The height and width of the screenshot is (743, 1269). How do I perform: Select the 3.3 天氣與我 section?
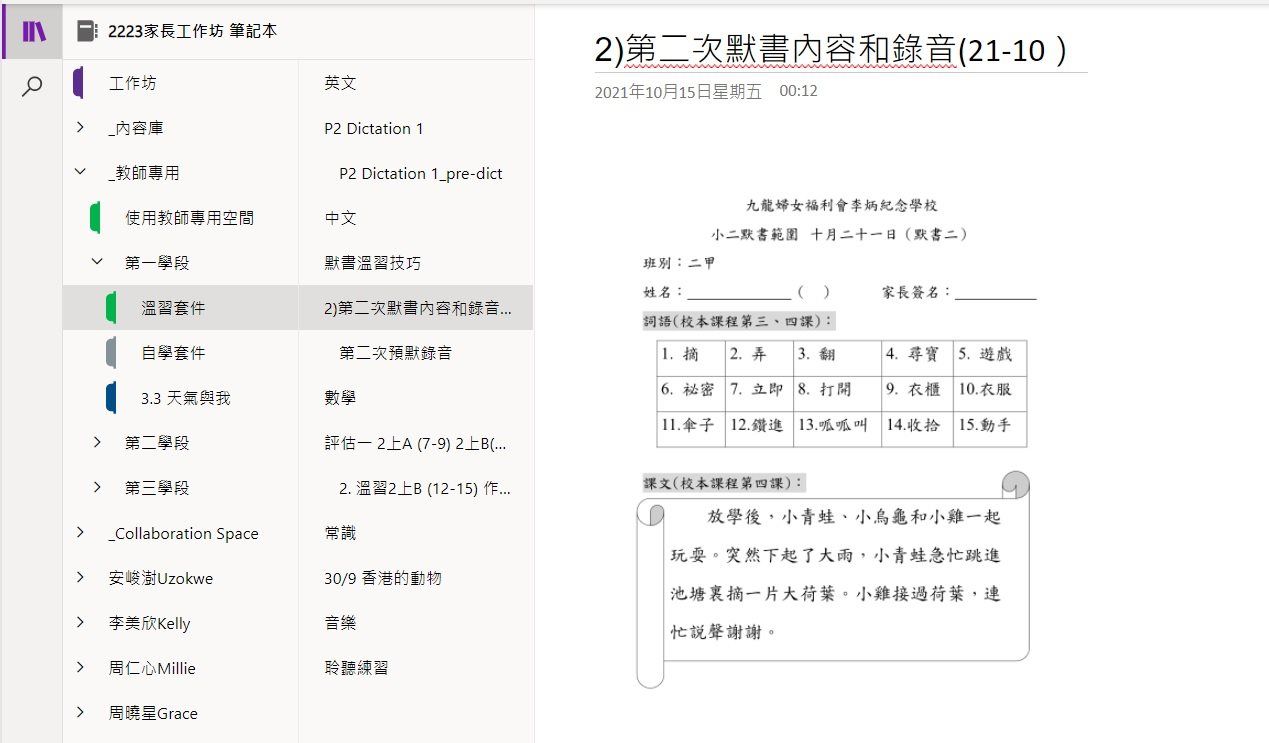186,398
